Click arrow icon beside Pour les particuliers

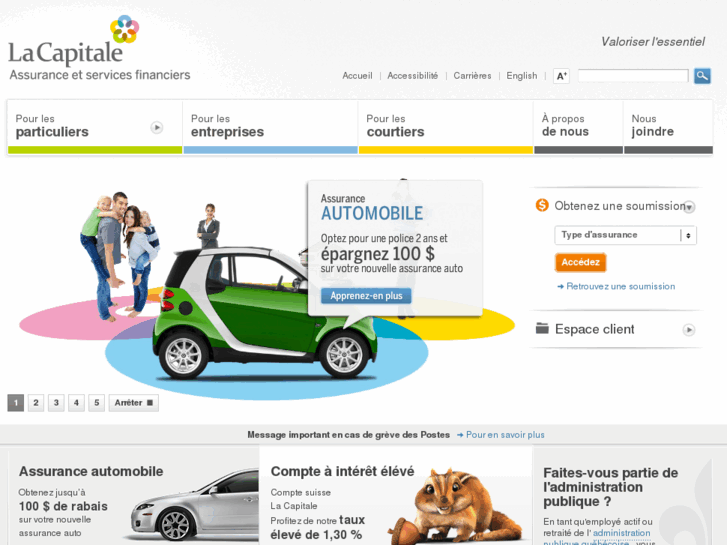157,127
